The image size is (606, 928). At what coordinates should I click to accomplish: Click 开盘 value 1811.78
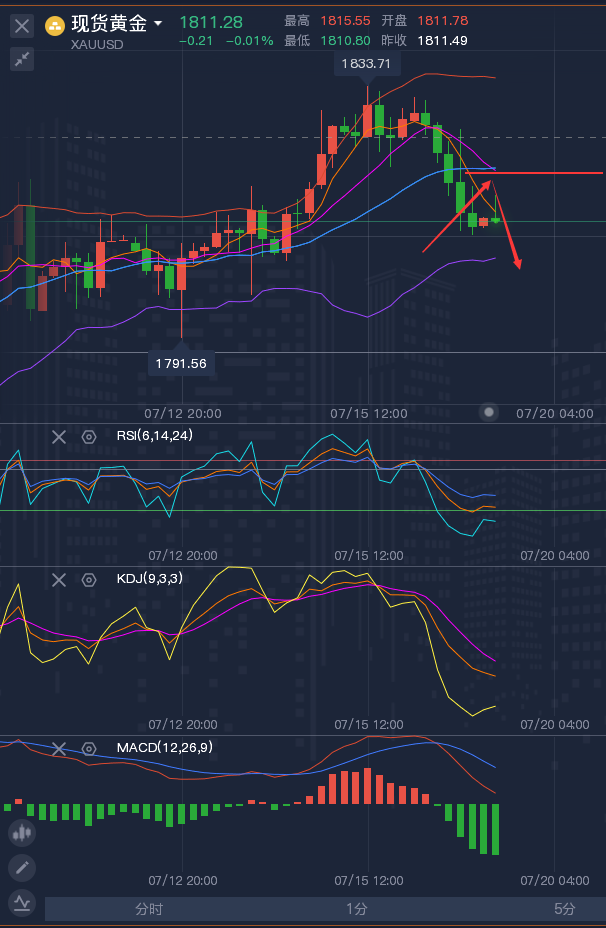click(443, 21)
